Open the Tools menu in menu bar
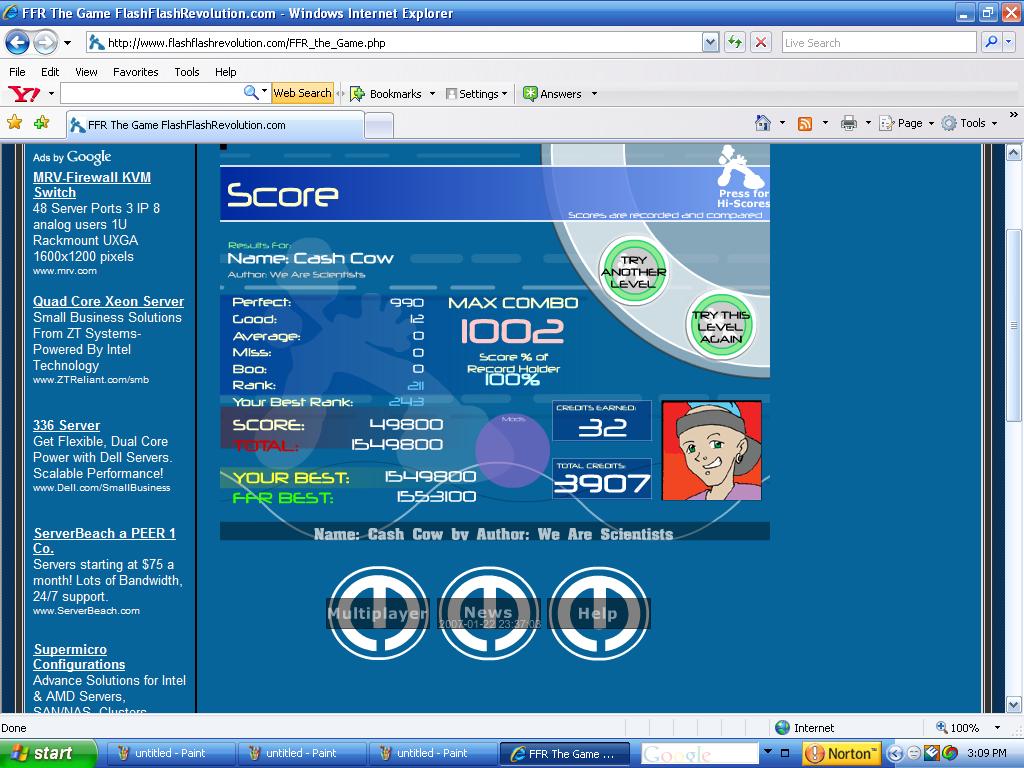 [x=187, y=72]
